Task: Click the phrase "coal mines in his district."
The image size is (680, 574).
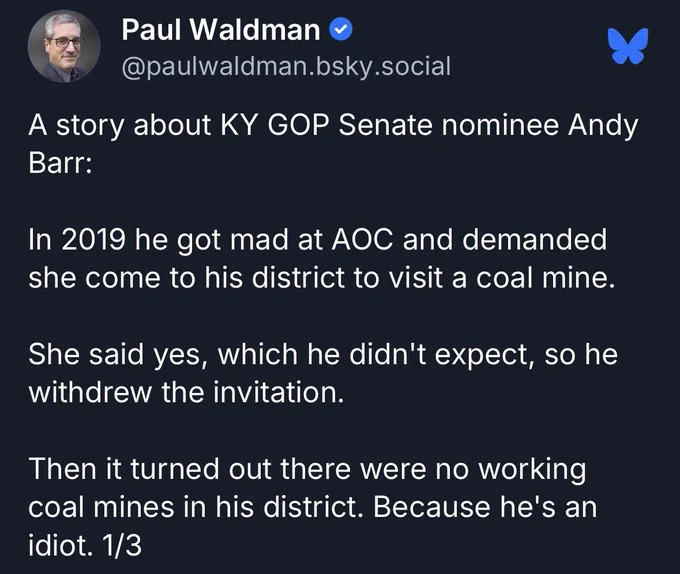Action: (196, 507)
